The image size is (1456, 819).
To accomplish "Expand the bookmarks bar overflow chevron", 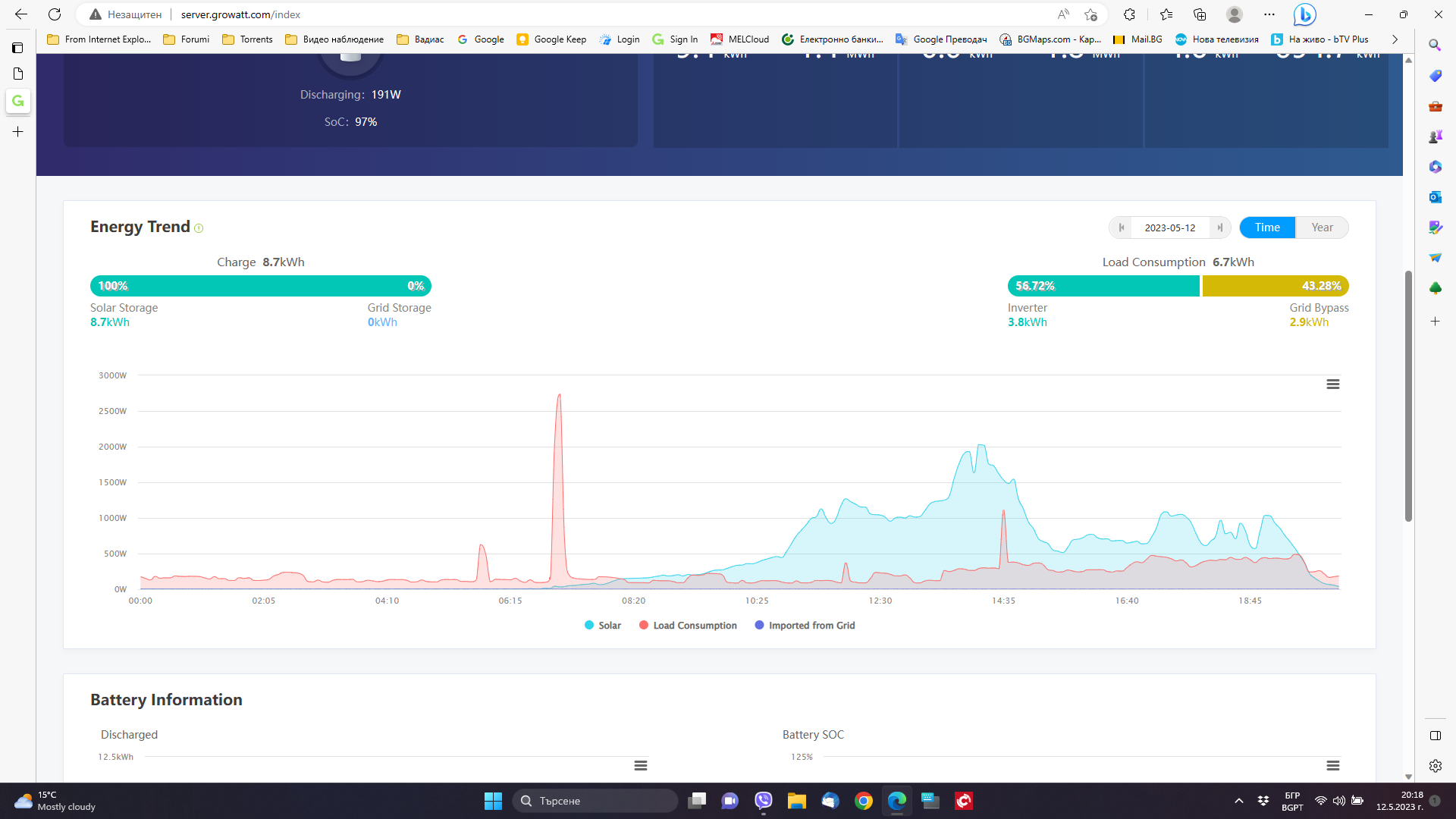I will pos(1395,39).
